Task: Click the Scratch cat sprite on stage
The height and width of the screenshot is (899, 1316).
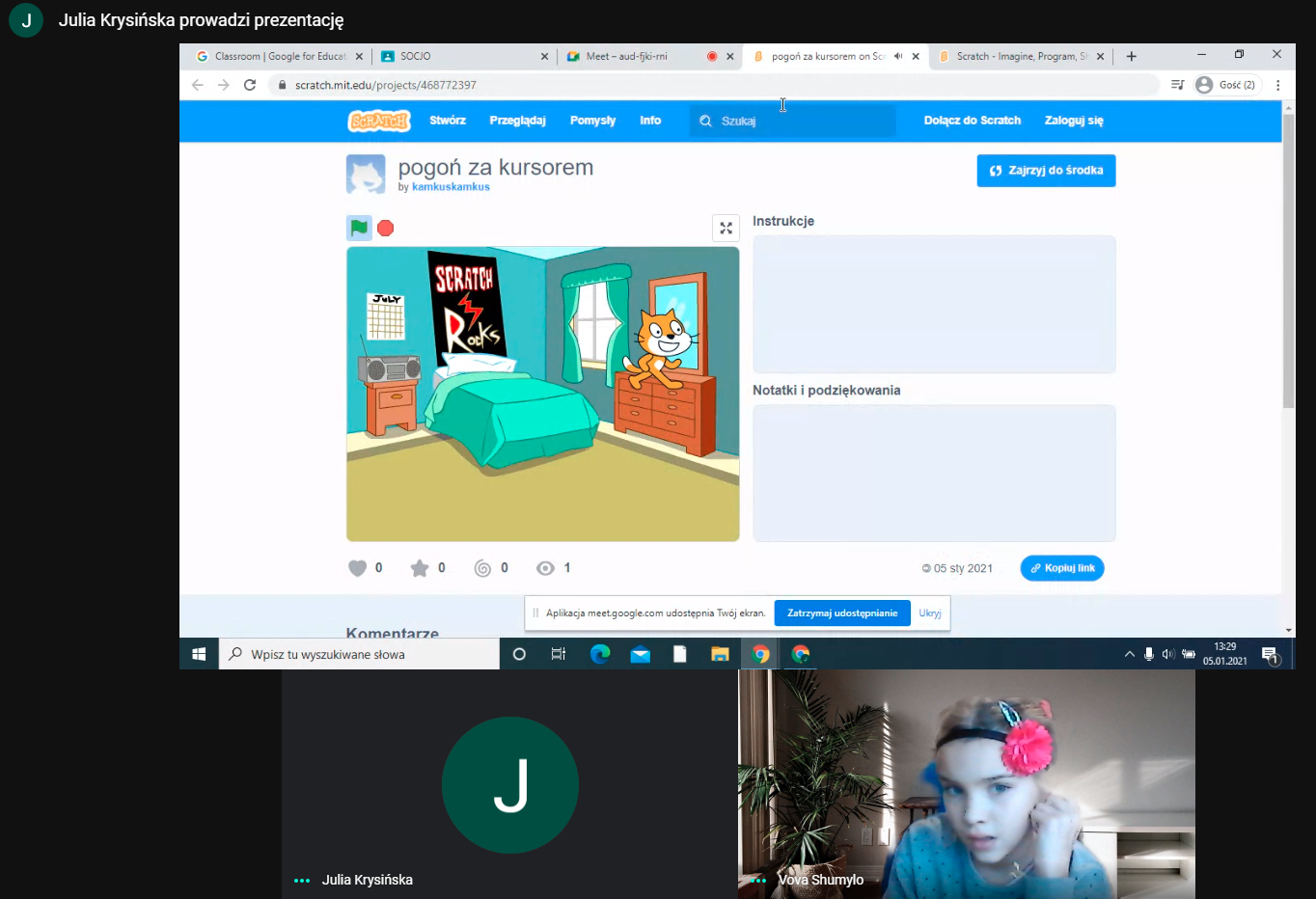Action: 661,347
